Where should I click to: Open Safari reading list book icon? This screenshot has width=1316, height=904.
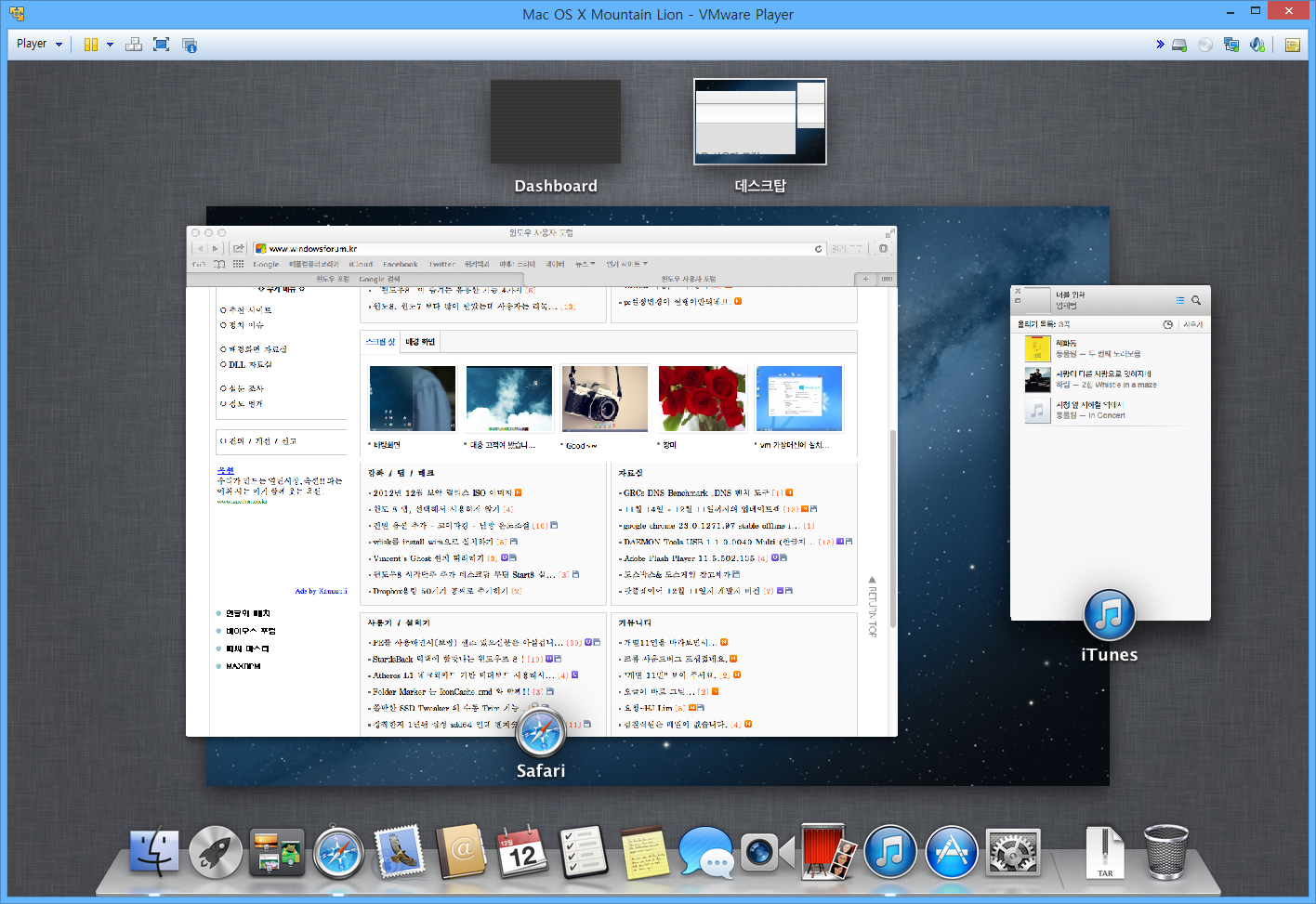point(219,264)
